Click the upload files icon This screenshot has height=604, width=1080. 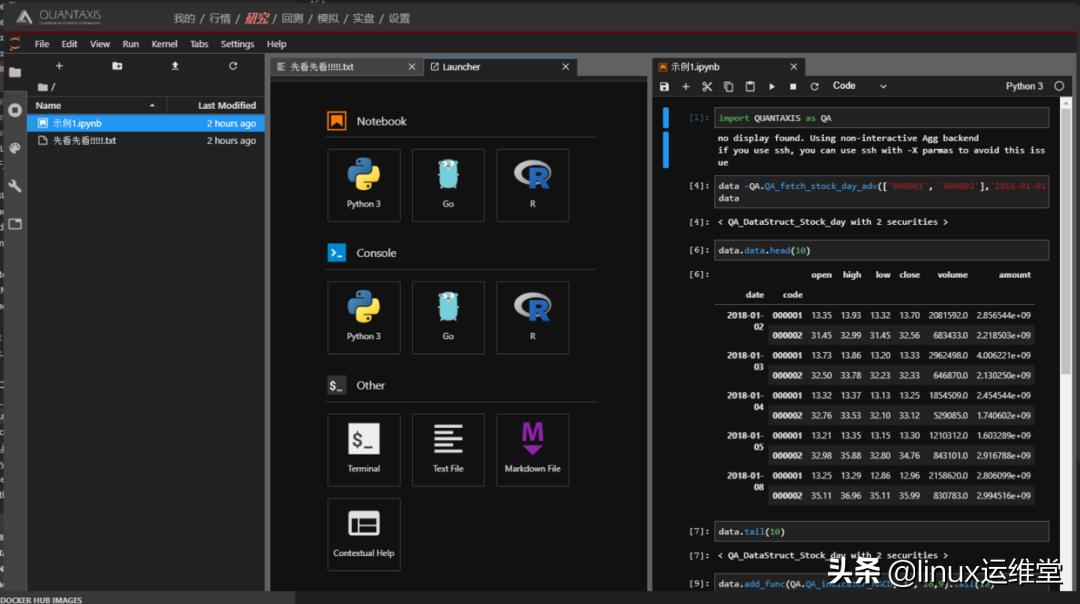tap(175, 66)
